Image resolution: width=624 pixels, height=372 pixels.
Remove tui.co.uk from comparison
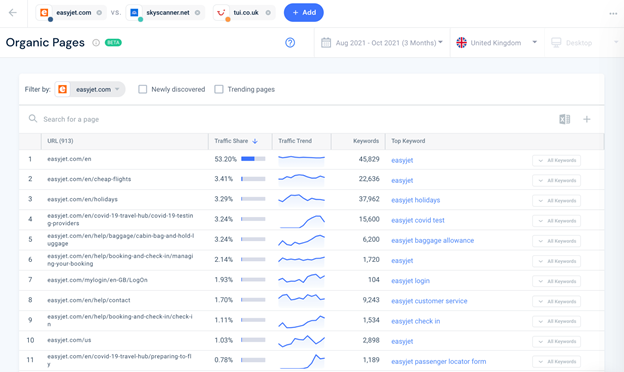(x=268, y=13)
